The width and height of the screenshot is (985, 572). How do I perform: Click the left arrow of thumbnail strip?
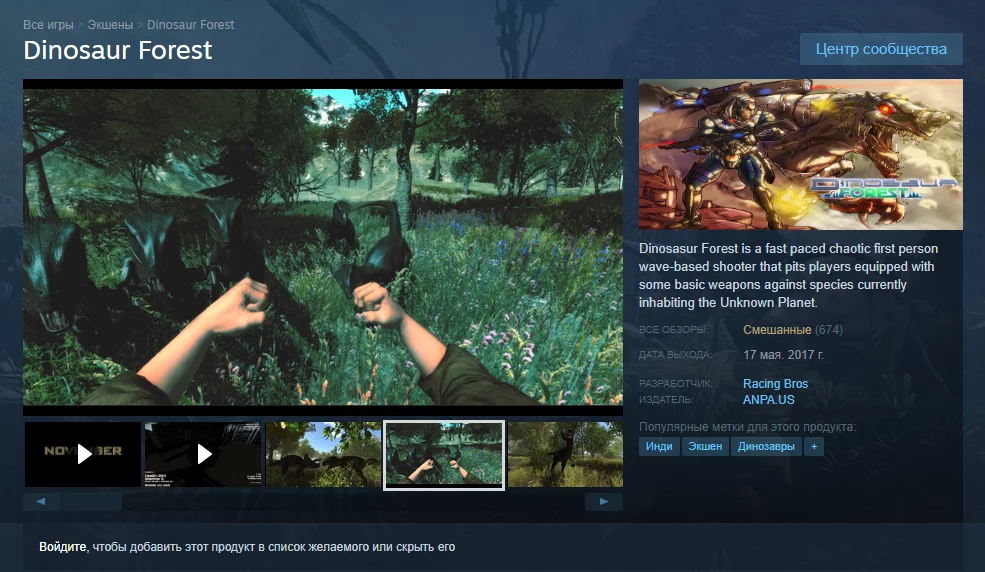point(41,502)
